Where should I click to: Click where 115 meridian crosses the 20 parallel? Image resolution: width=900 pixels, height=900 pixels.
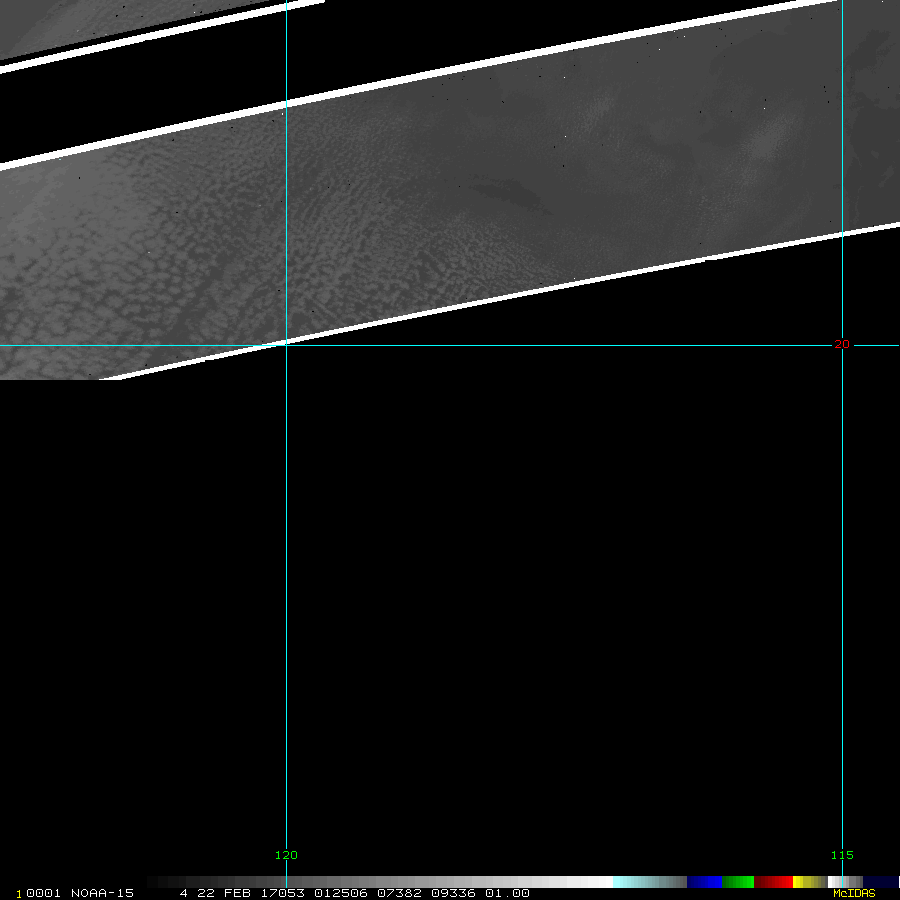point(842,346)
